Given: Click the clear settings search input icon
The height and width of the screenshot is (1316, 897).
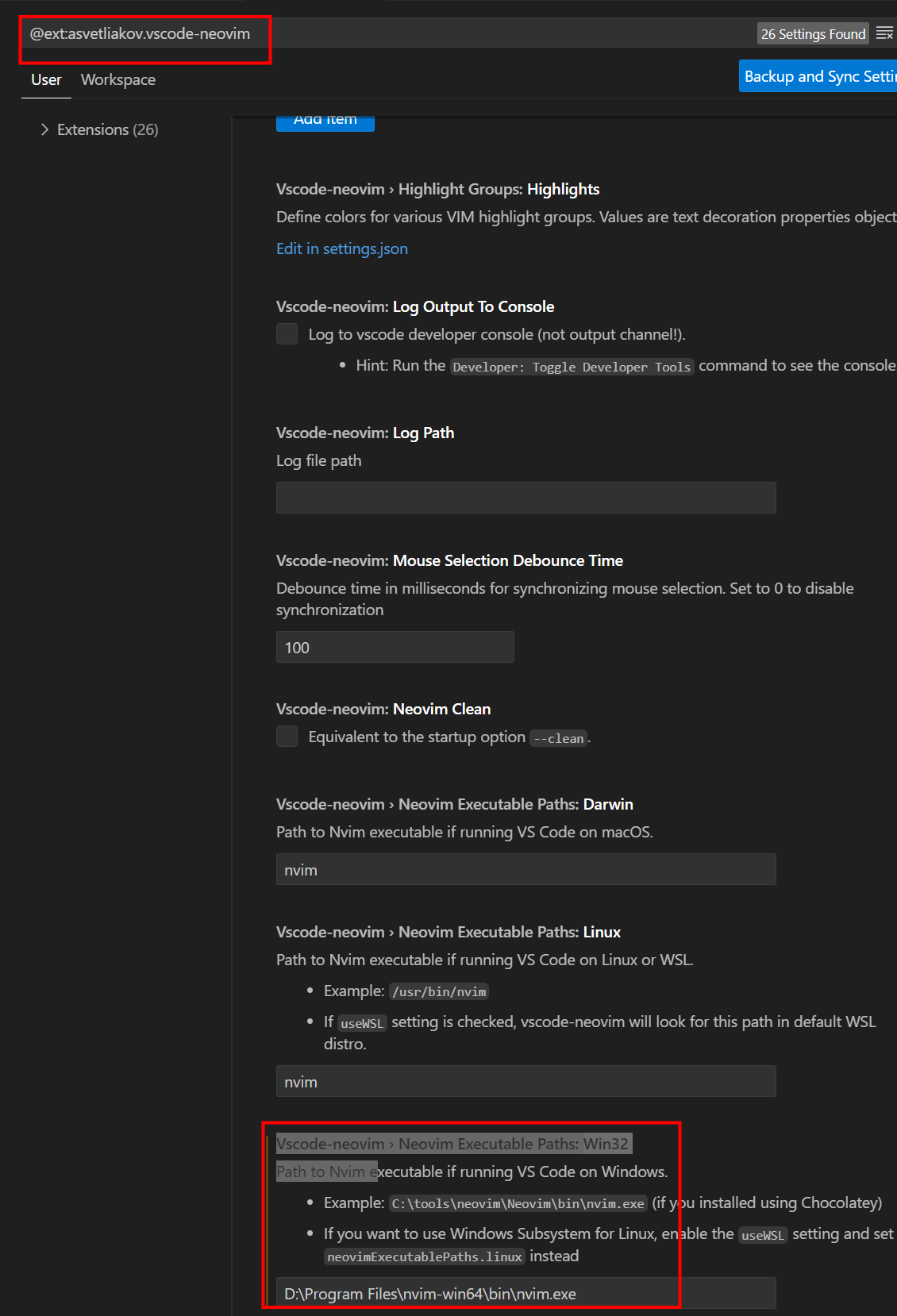Looking at the screenshot, I should pos(884,34).
